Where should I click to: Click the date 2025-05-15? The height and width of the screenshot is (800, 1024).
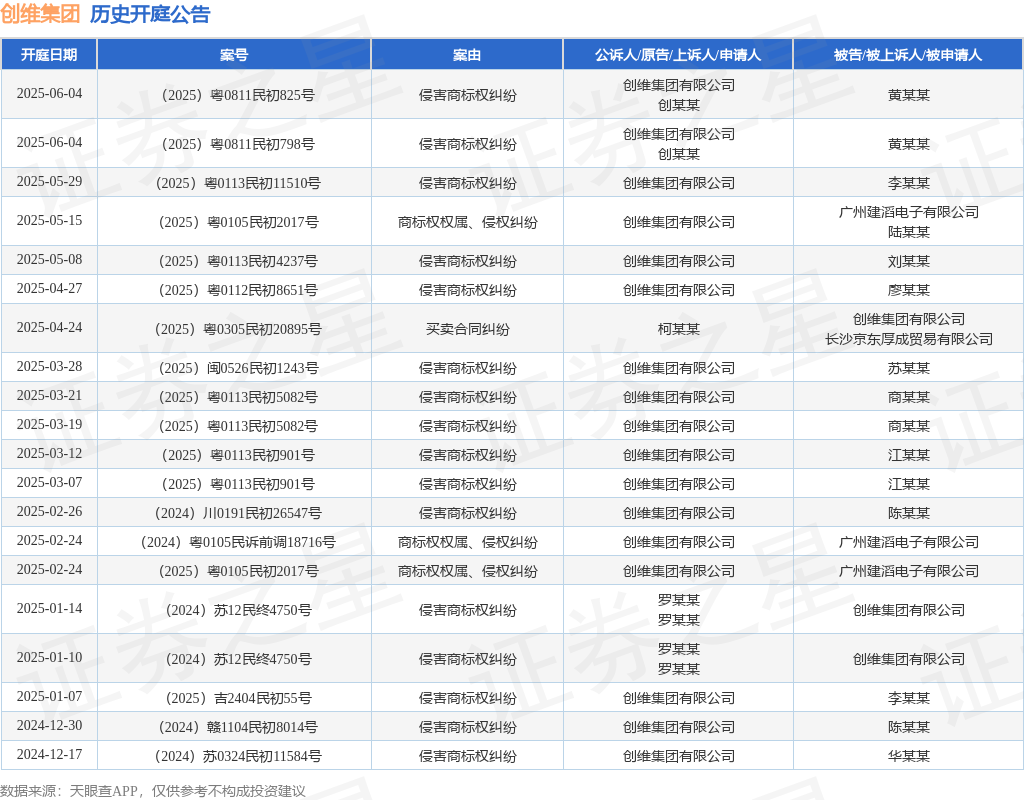pyautogui.click(x=50, y=221)
